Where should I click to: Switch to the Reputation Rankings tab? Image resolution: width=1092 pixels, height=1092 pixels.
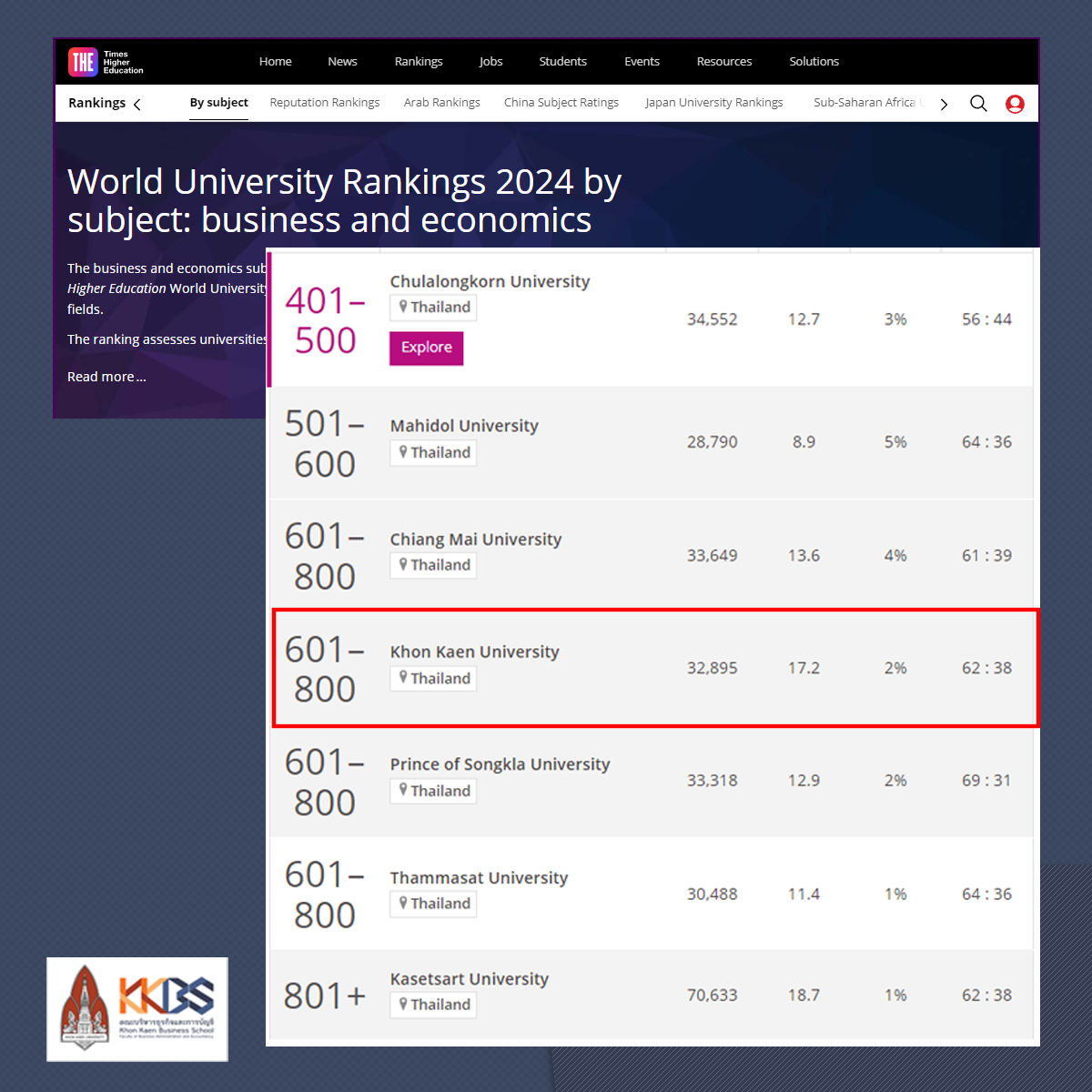coord(325,103)
